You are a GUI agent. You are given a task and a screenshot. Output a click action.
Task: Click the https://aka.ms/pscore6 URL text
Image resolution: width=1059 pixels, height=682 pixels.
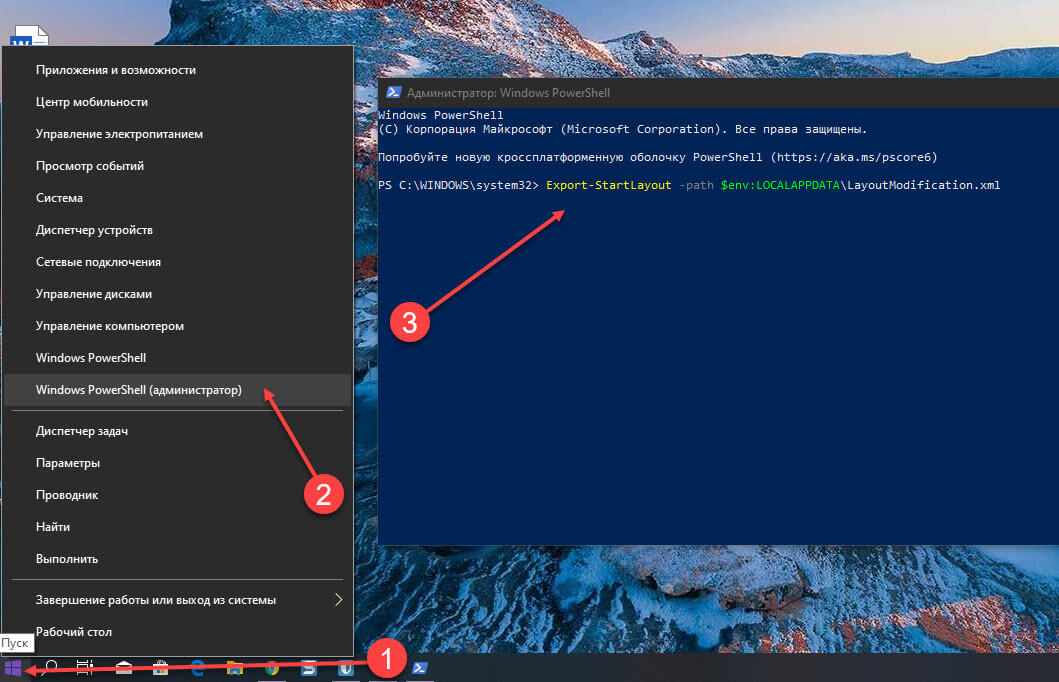(x=854, y=157)
